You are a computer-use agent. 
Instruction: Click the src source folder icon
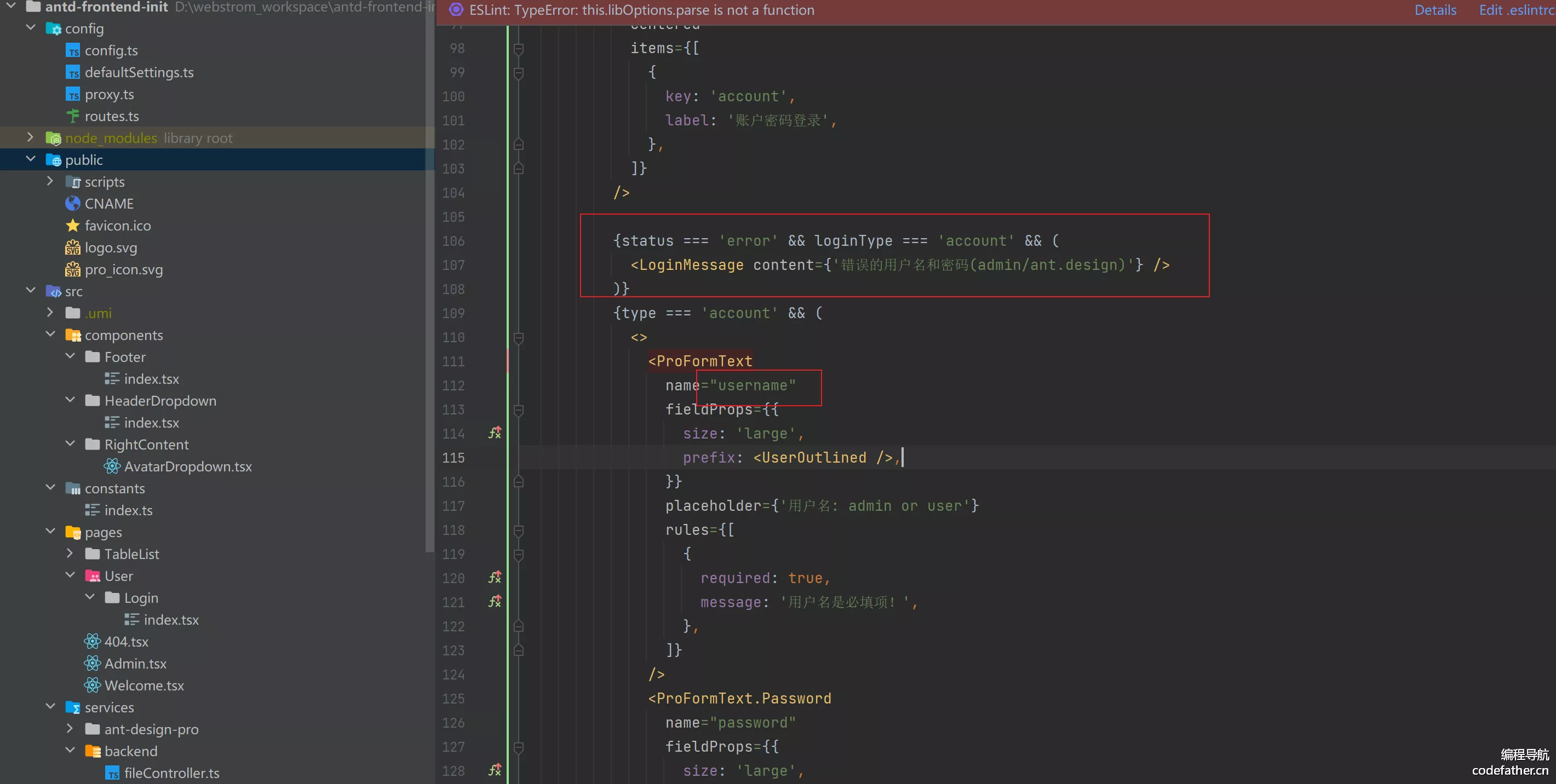point(53,291)
